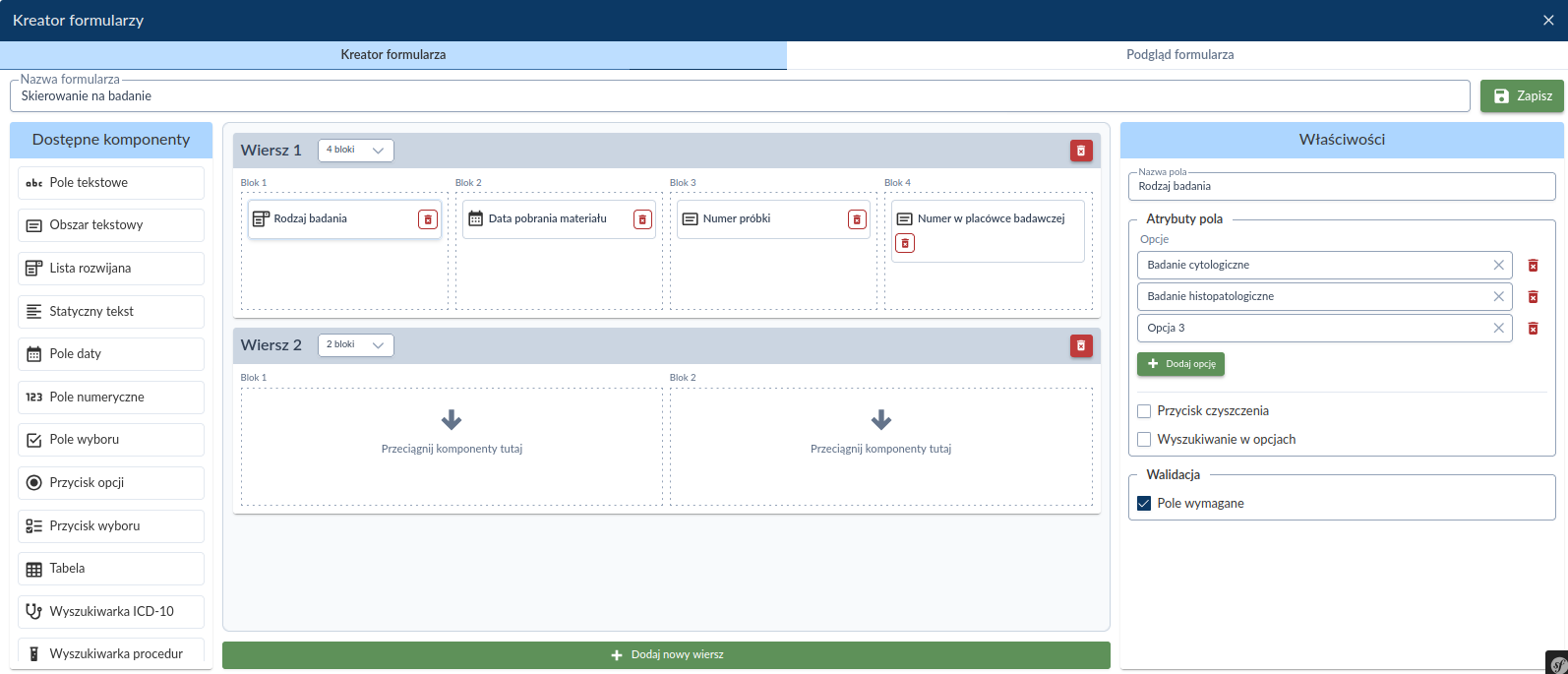Uncheck the Pole wymagane checkbox

1144,504
